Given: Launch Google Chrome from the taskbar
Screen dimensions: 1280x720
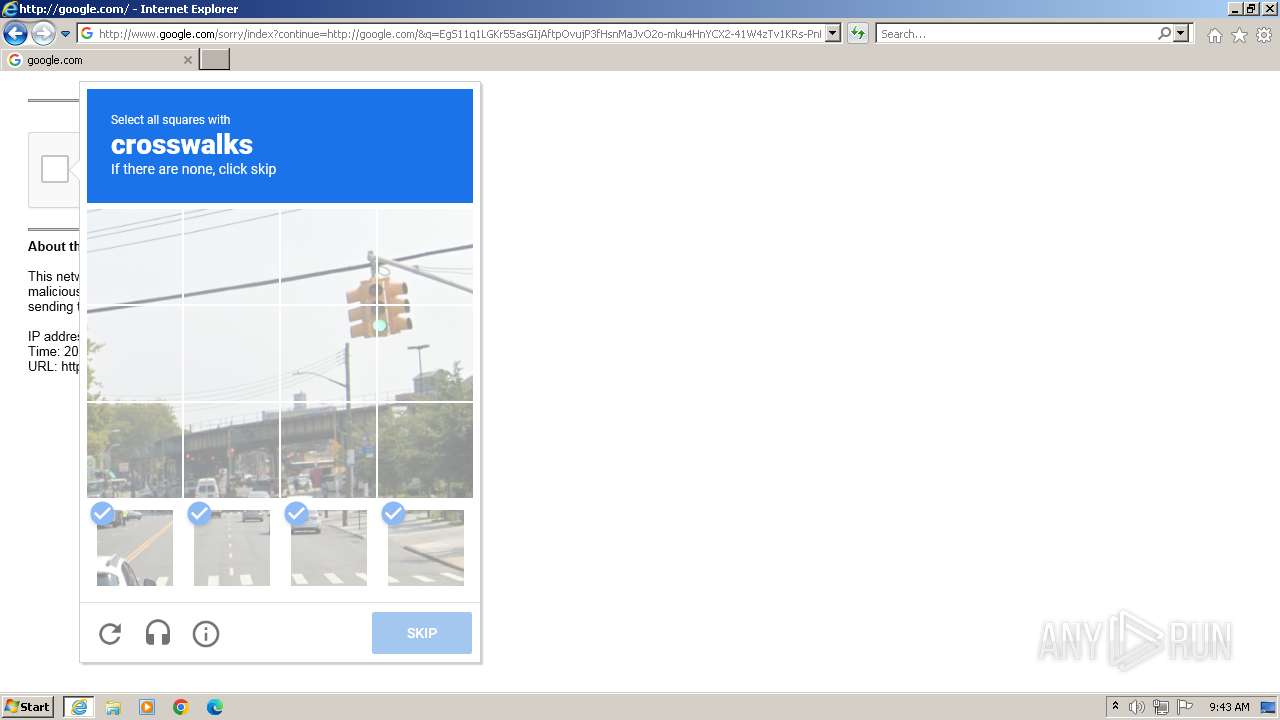Looking at the screenshot, I should click(x=181, y=707).
